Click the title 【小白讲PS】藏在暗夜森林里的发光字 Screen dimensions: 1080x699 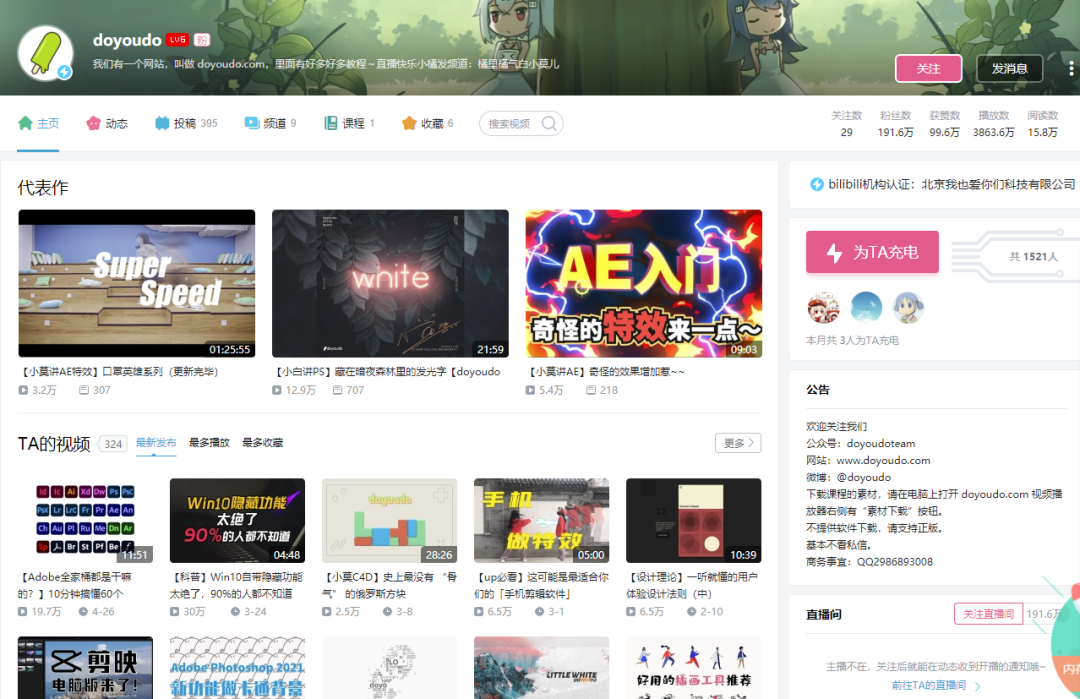point(388,372)
